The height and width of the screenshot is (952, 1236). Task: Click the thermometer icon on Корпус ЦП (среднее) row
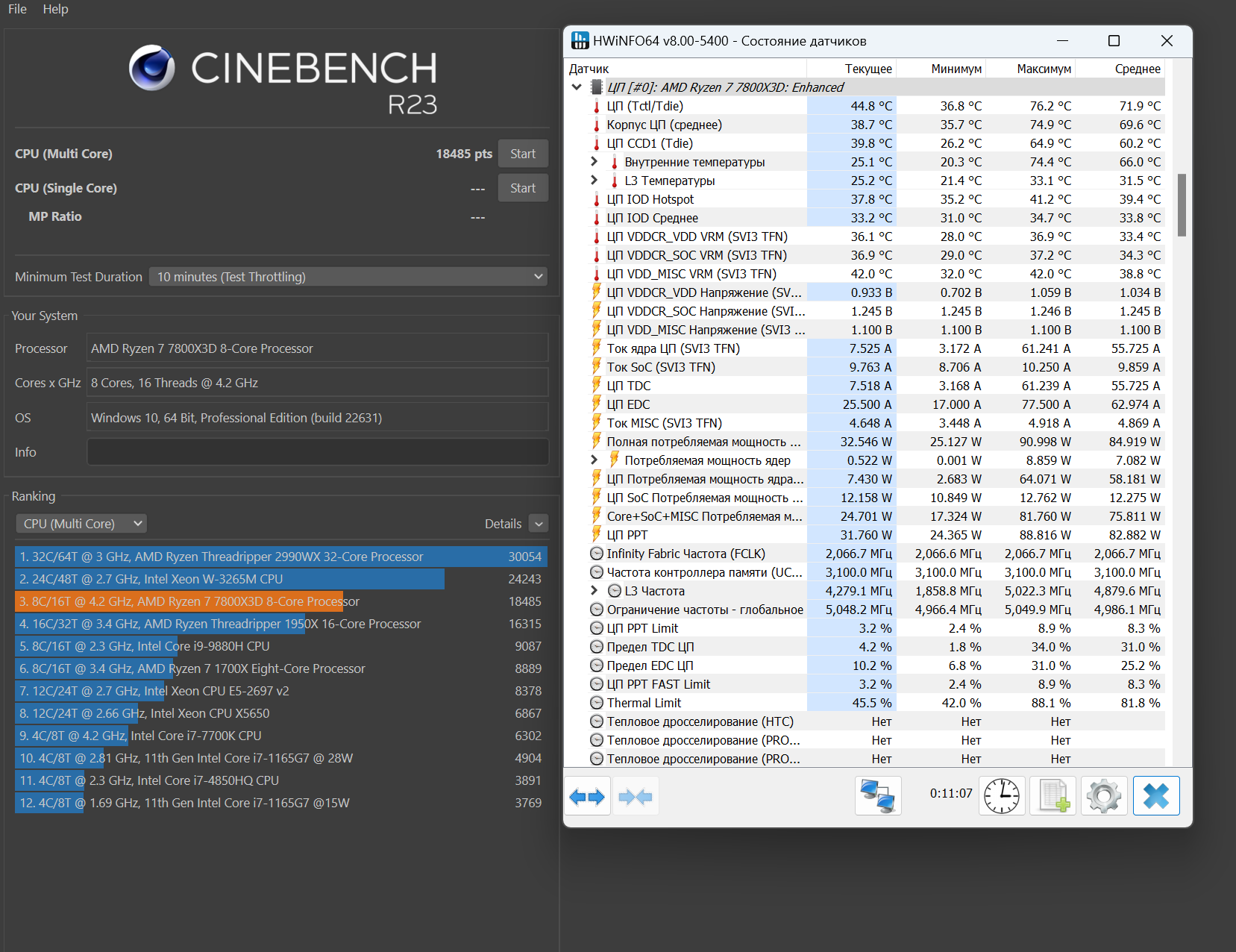597,125
